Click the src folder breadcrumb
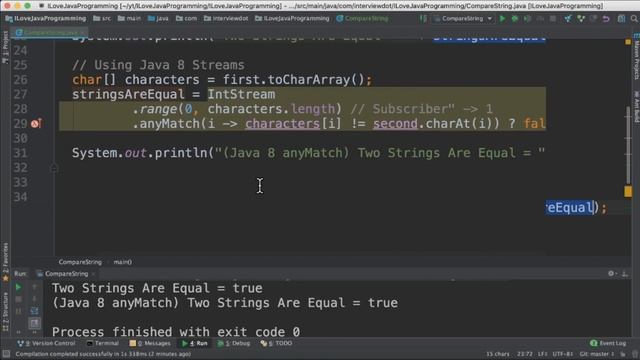640x360 pixels. [x=102, y=19]
